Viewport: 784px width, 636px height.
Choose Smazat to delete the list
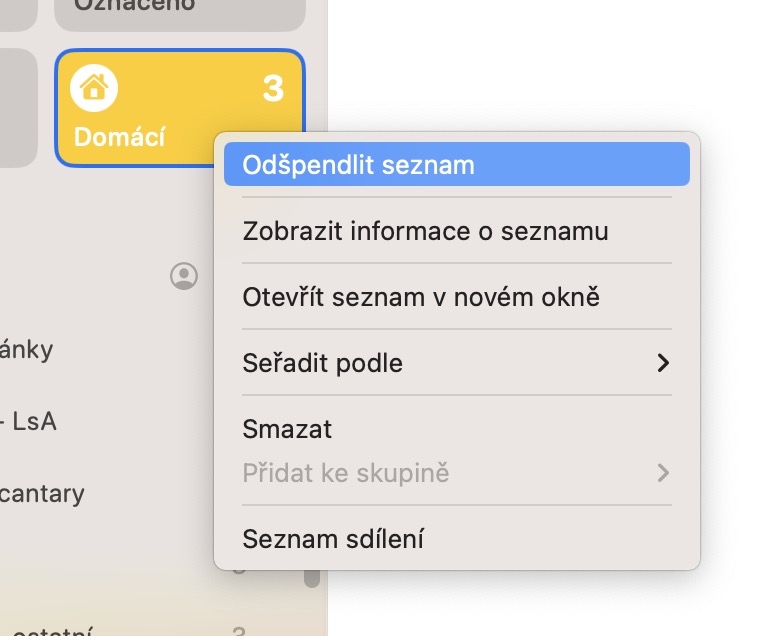click(288, 429)
